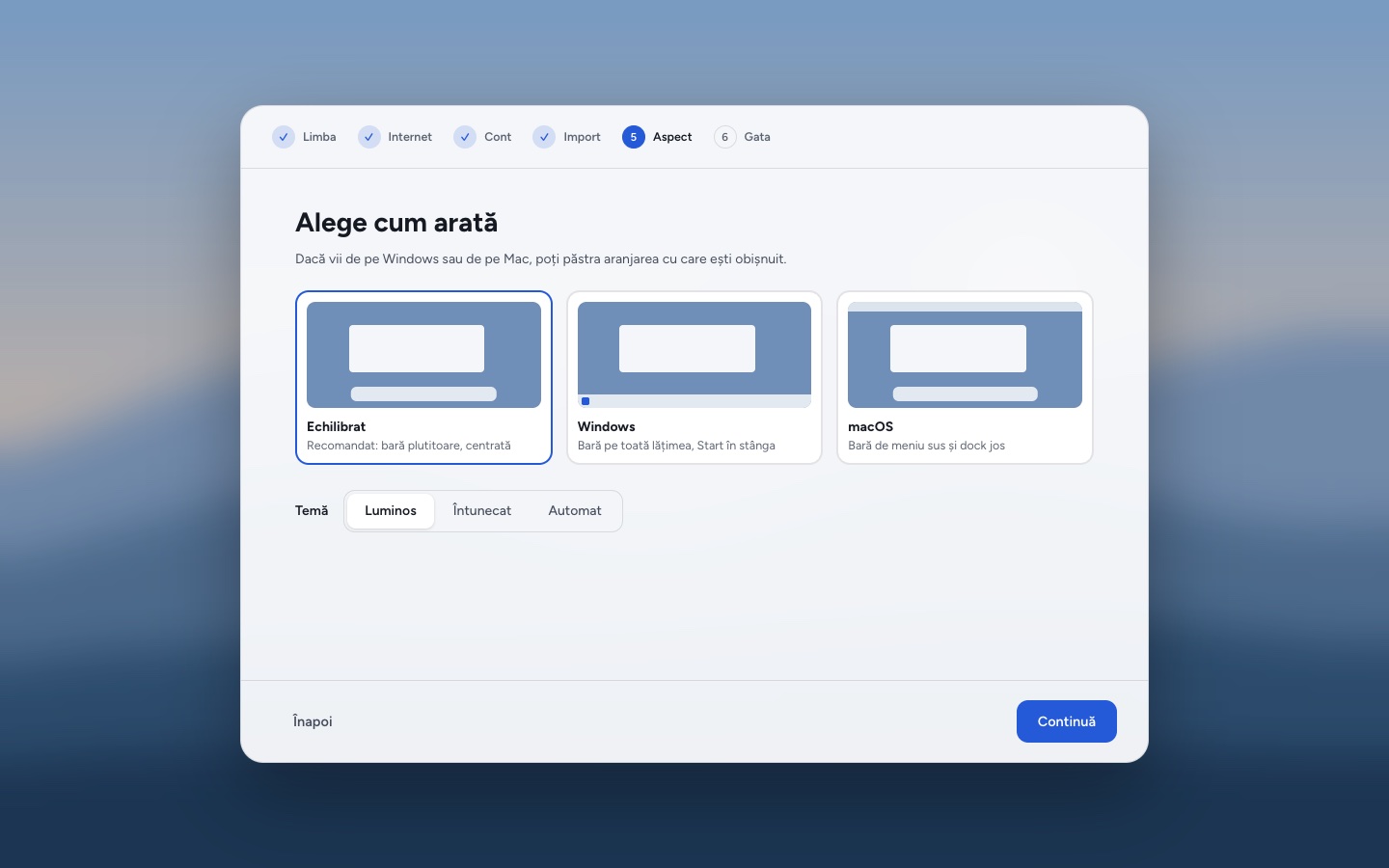Set theme to Întunecat
Image resolution: width=1389 pixels, height=868 pixels.
point(482,511)
